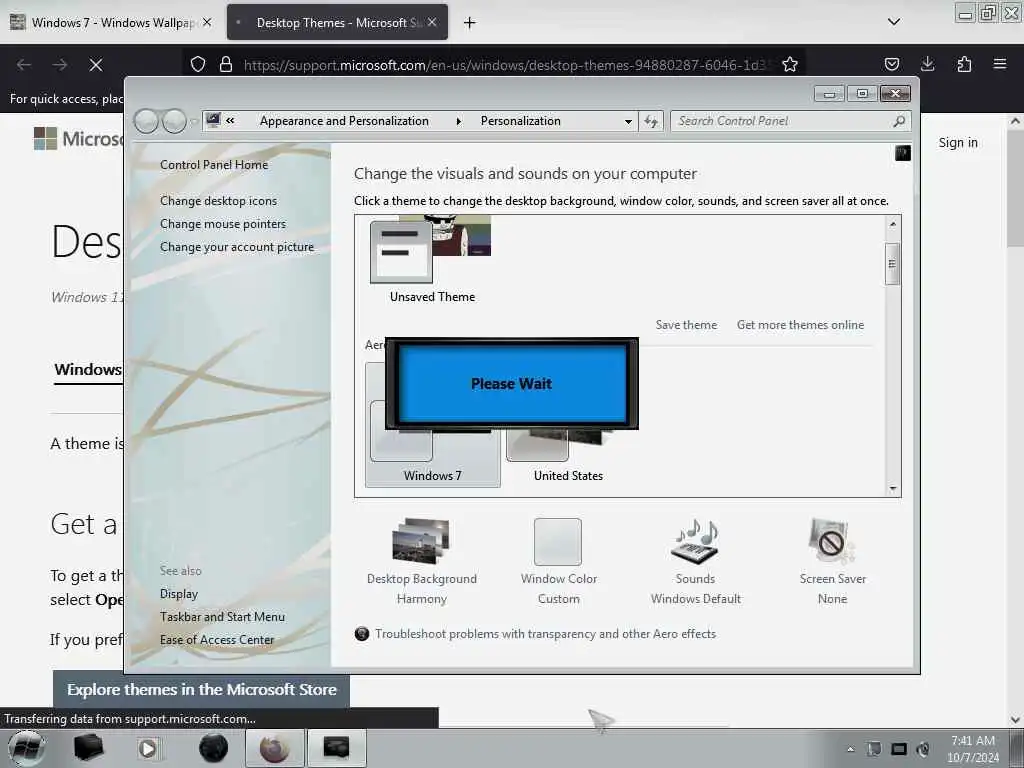The height and width of the screenshot is (768, 1024).
Task: Click Appearance and Personalization breadcrumb
Action: (344, 121)
